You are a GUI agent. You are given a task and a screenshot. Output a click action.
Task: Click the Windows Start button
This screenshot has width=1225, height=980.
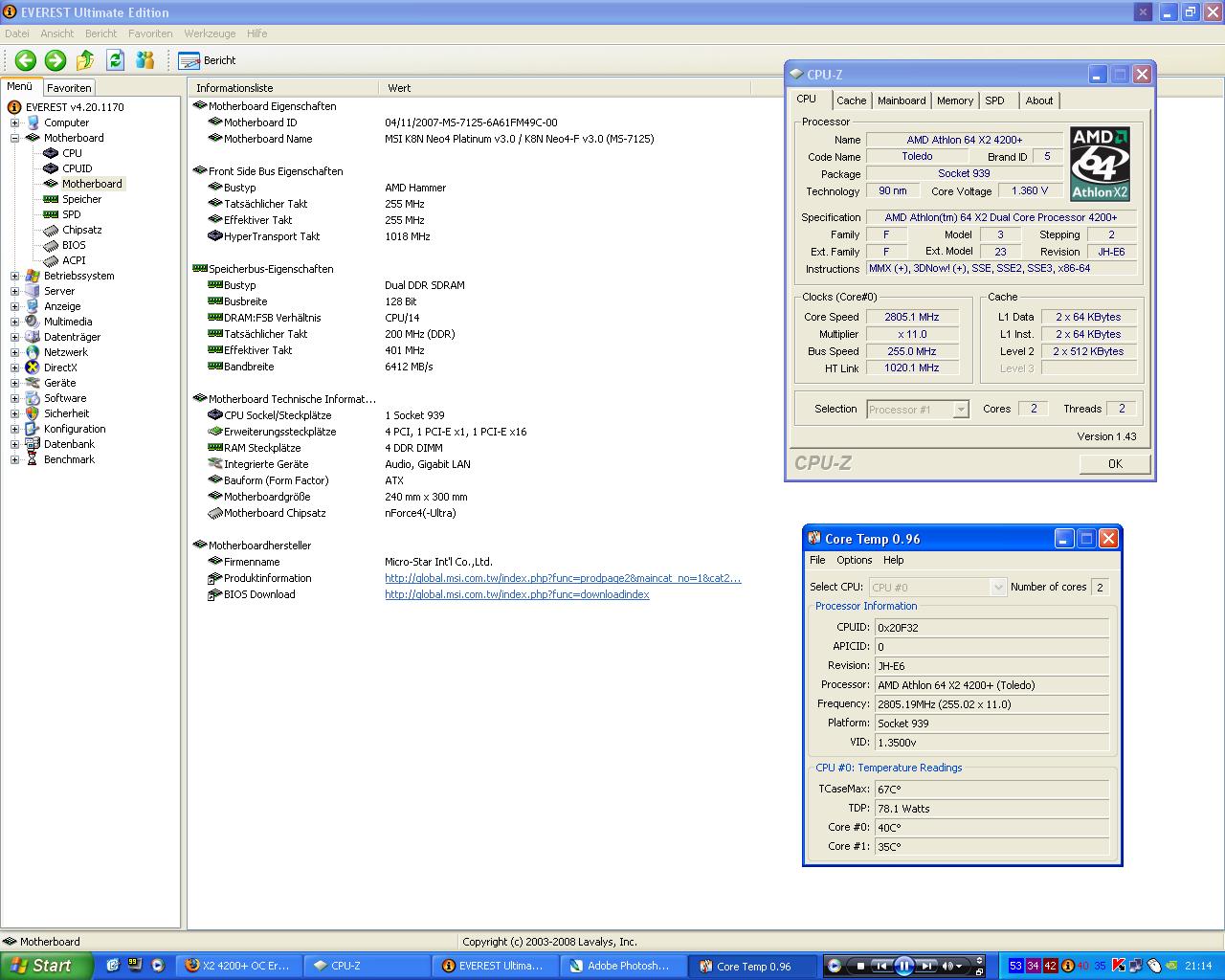click(x=47, y=966)
